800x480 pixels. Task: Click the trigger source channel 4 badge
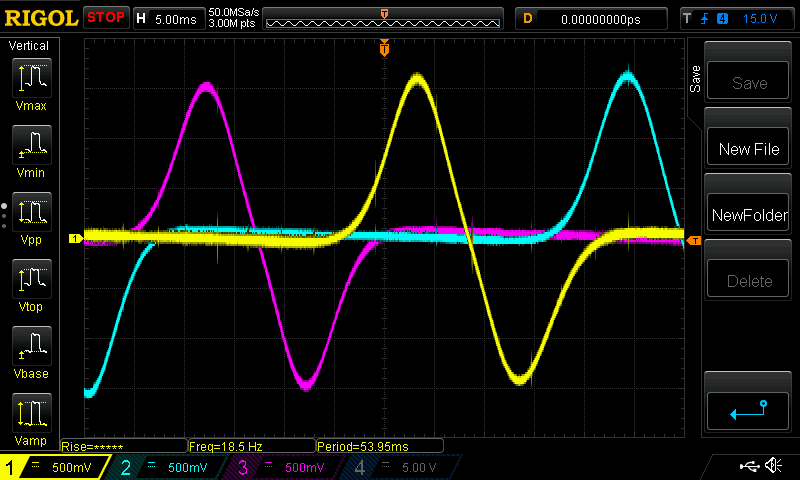click(722, 19)
